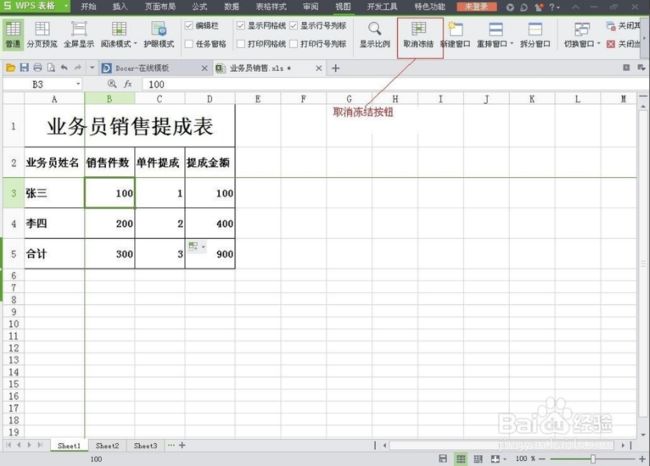Viewport: 650px width, 466px height.
Task: Select row header 10
Action: coord(14,324)
